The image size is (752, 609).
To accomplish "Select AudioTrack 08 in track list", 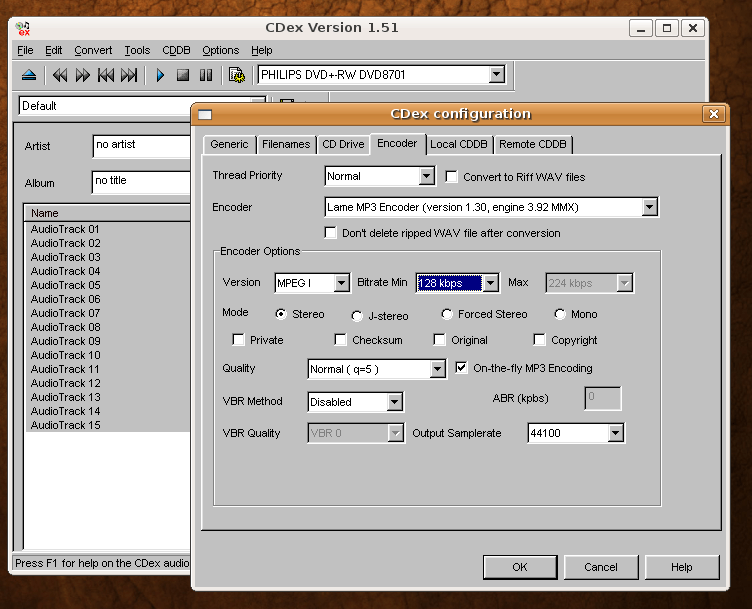I will coord(66,327).
